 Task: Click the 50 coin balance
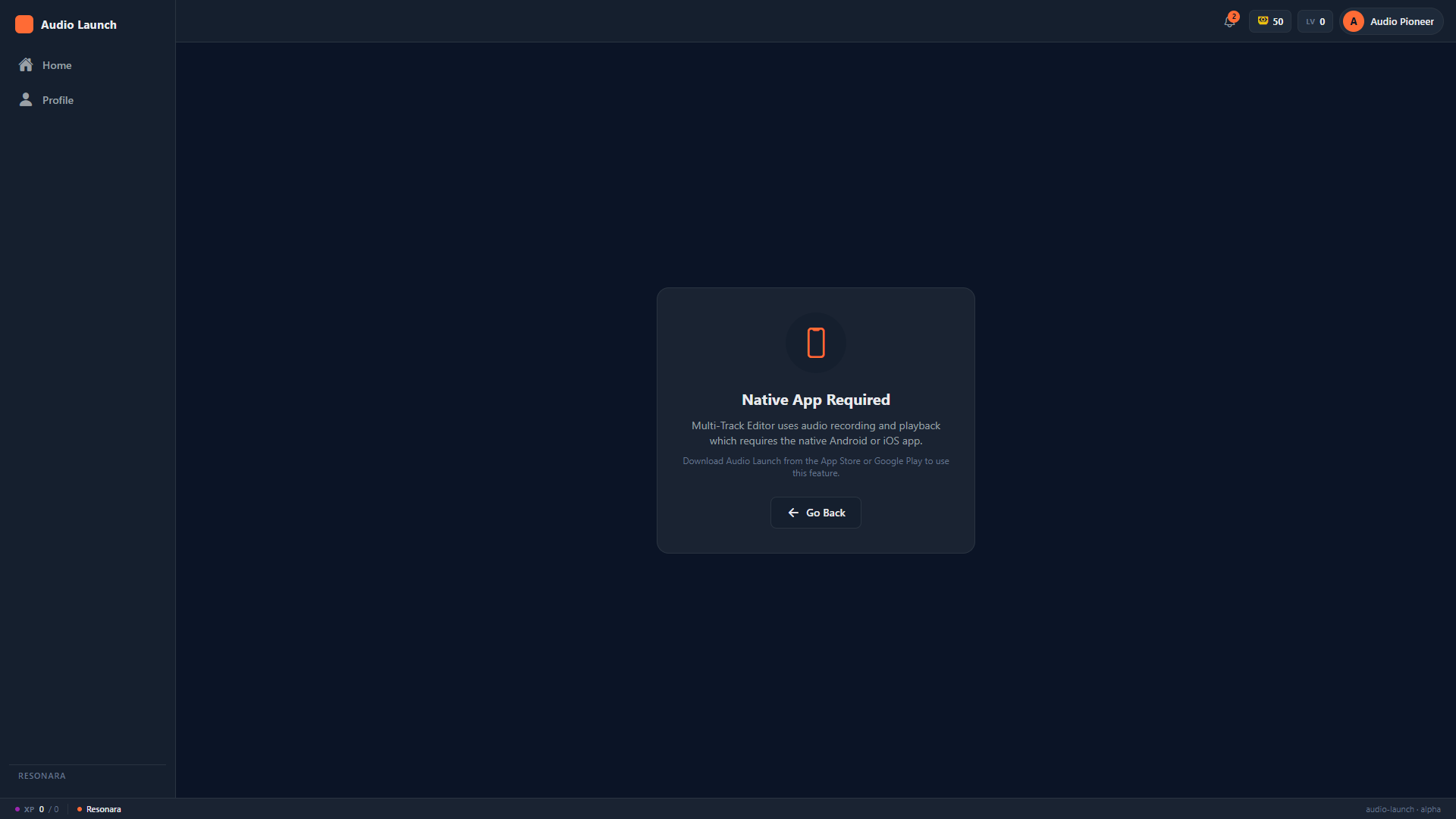(1278, 21)
